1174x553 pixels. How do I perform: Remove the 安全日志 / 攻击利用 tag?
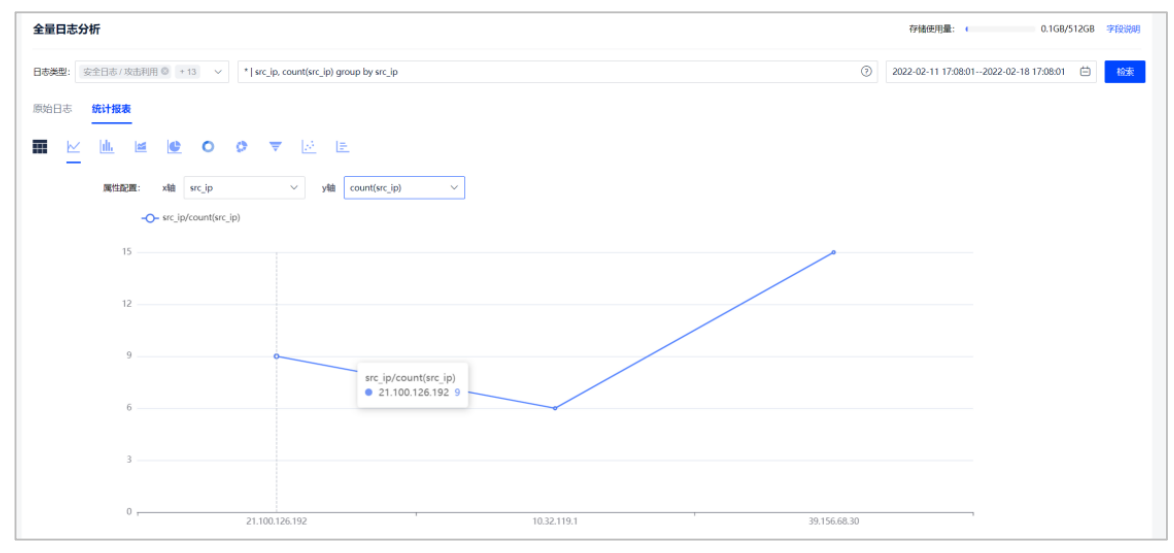click(165, 72)
